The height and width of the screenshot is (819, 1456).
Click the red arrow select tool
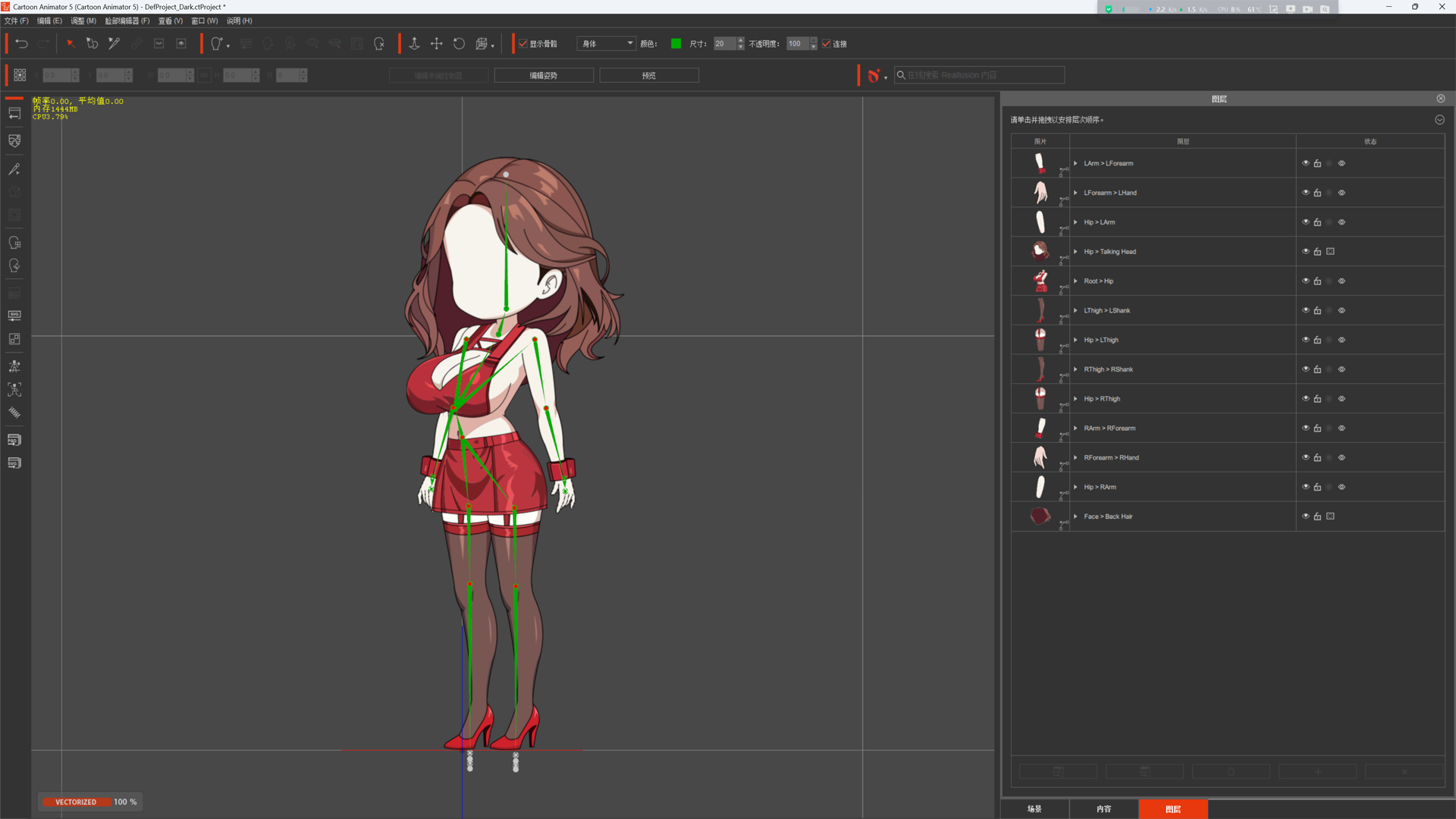coord(71,44)
